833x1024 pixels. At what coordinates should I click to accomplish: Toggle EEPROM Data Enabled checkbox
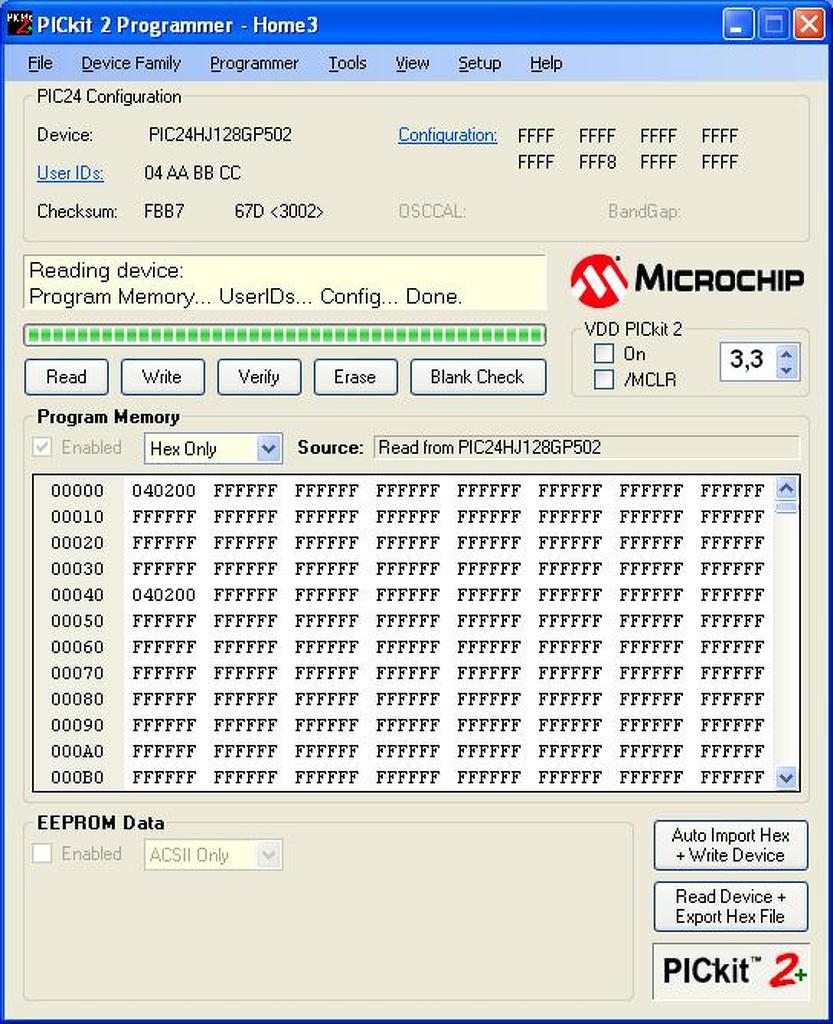pyautogui.click(x=42, y=854)
